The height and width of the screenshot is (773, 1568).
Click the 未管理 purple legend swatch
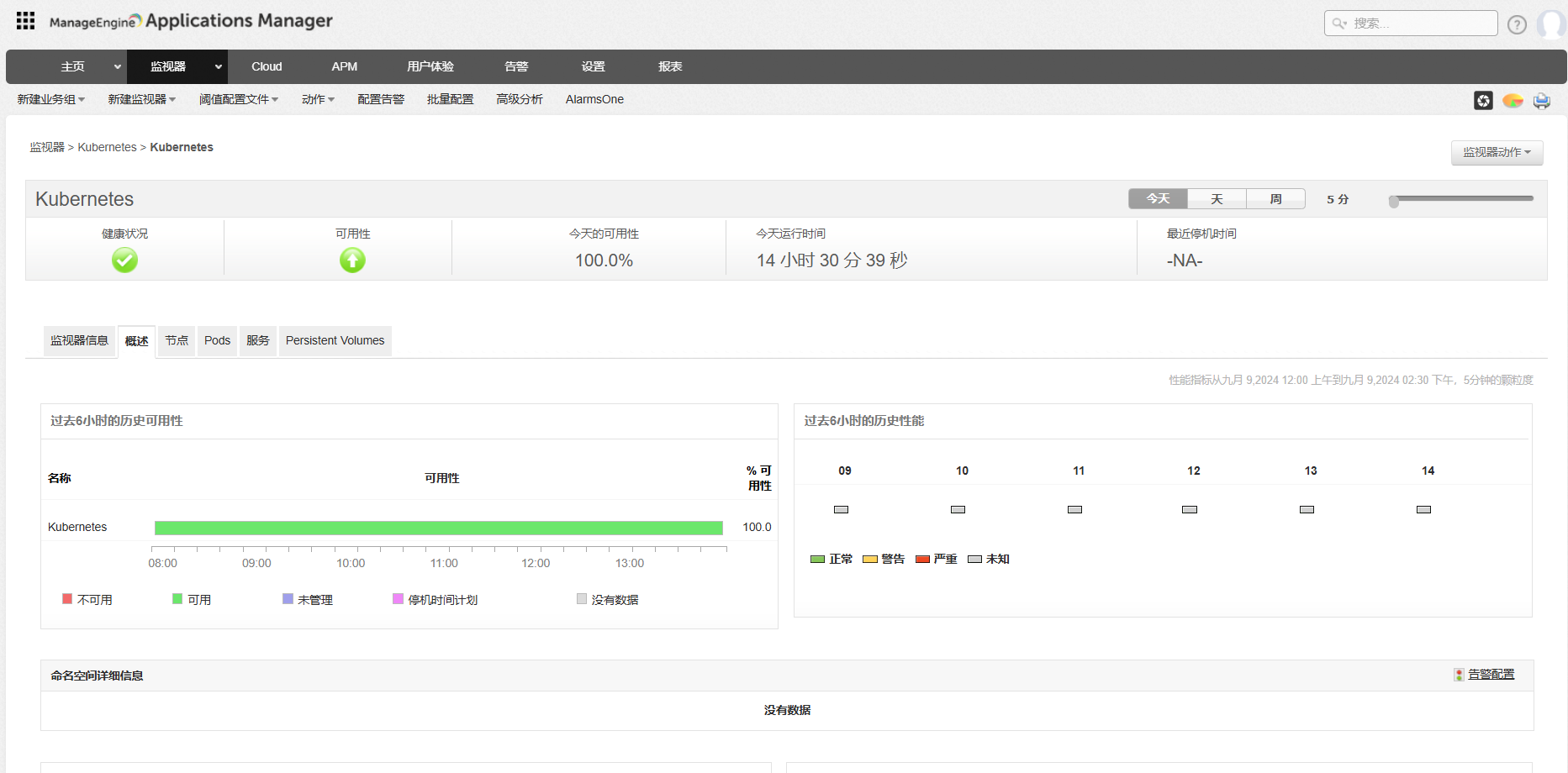288,599
